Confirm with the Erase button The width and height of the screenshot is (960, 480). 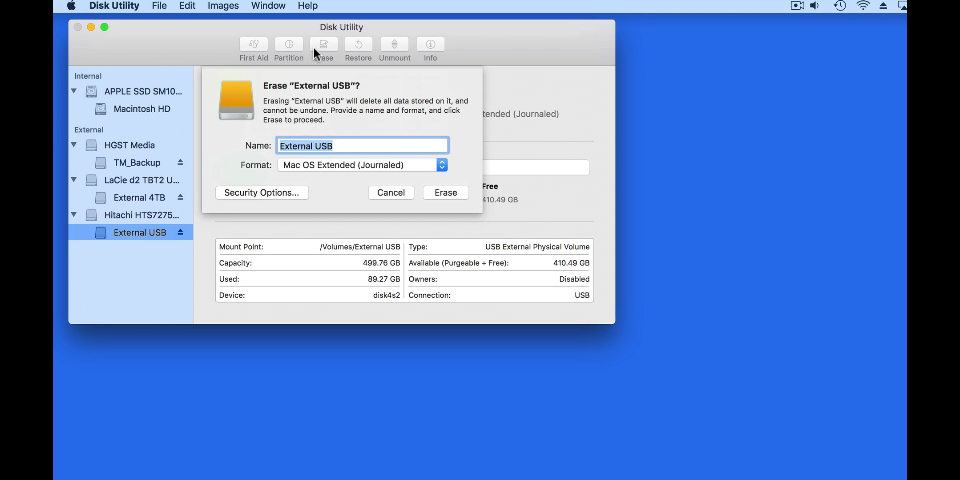446,193
